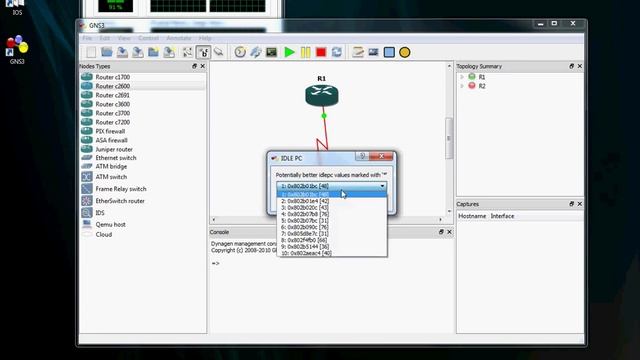Viewport: 640px width, 360px height.
Task: Open the Edit menu
Action: click(104, 38)
